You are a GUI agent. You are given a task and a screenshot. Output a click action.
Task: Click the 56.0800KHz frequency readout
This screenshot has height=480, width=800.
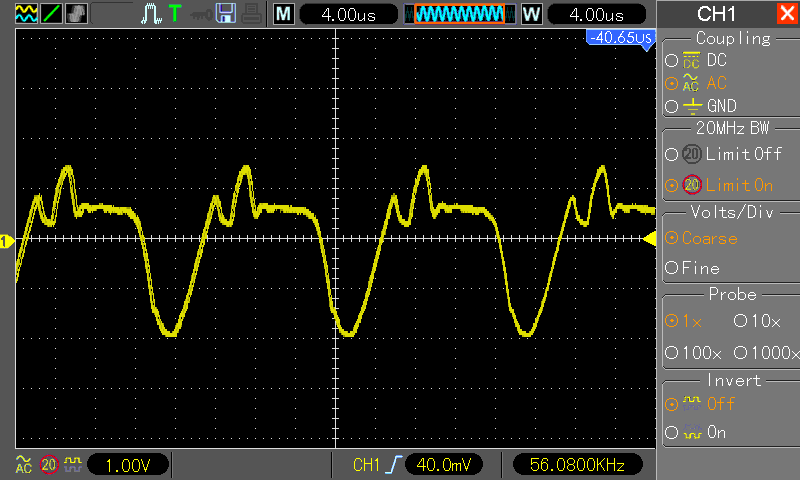pos(579,465)
